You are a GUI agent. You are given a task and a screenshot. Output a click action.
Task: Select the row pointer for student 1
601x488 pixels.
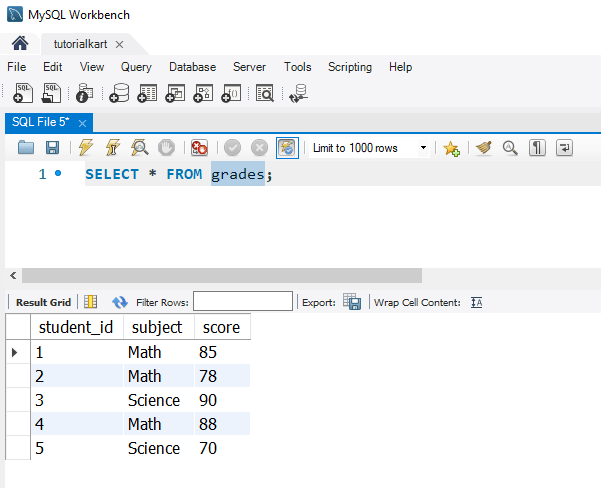tap(15, 352)
